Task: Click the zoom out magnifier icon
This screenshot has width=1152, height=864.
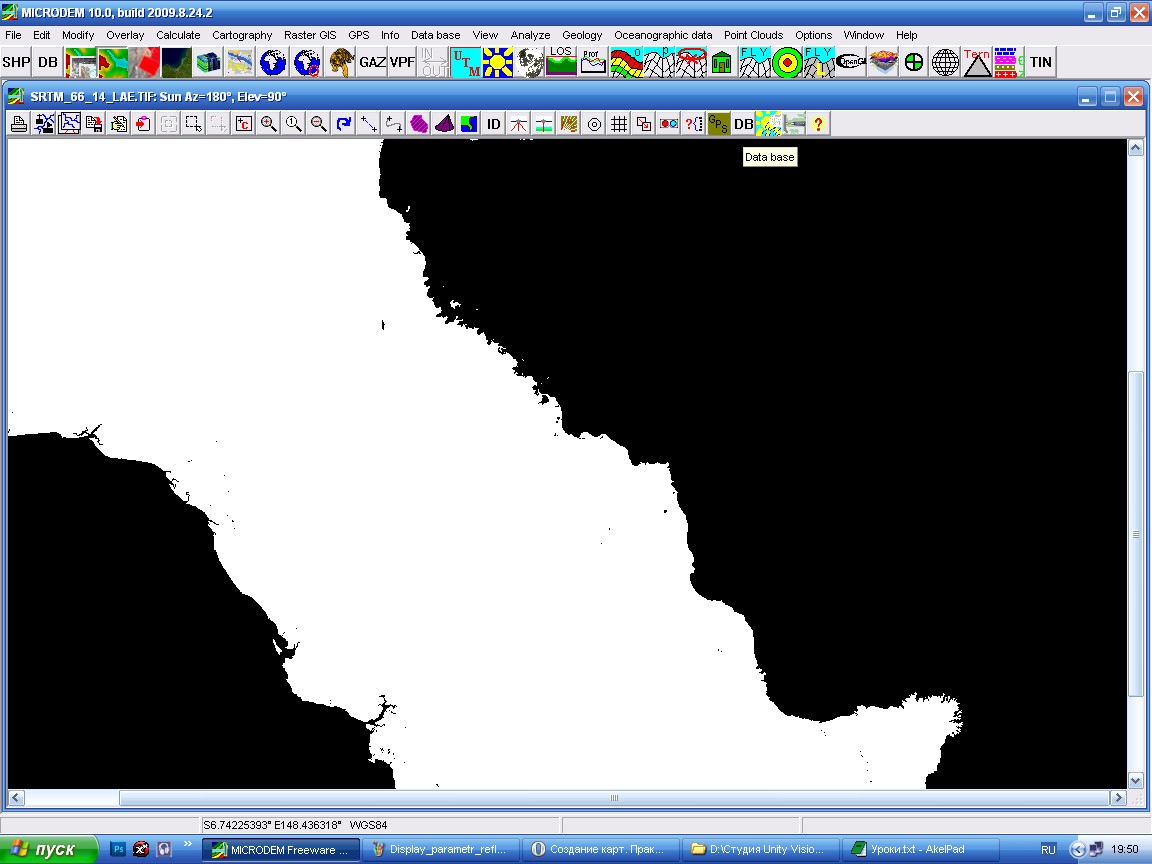Action: (x=318, y=124)
